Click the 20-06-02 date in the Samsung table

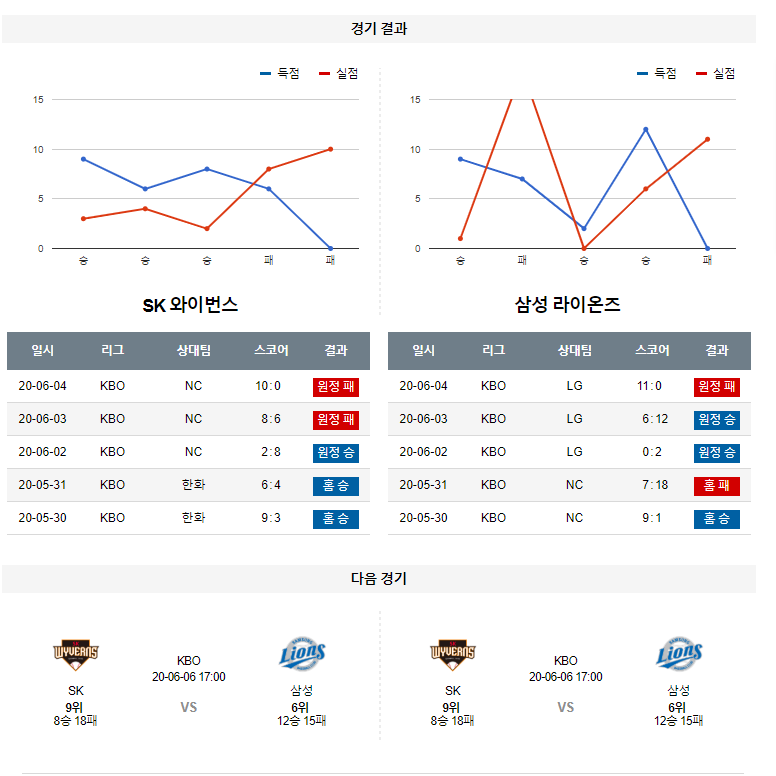point(424,452)
